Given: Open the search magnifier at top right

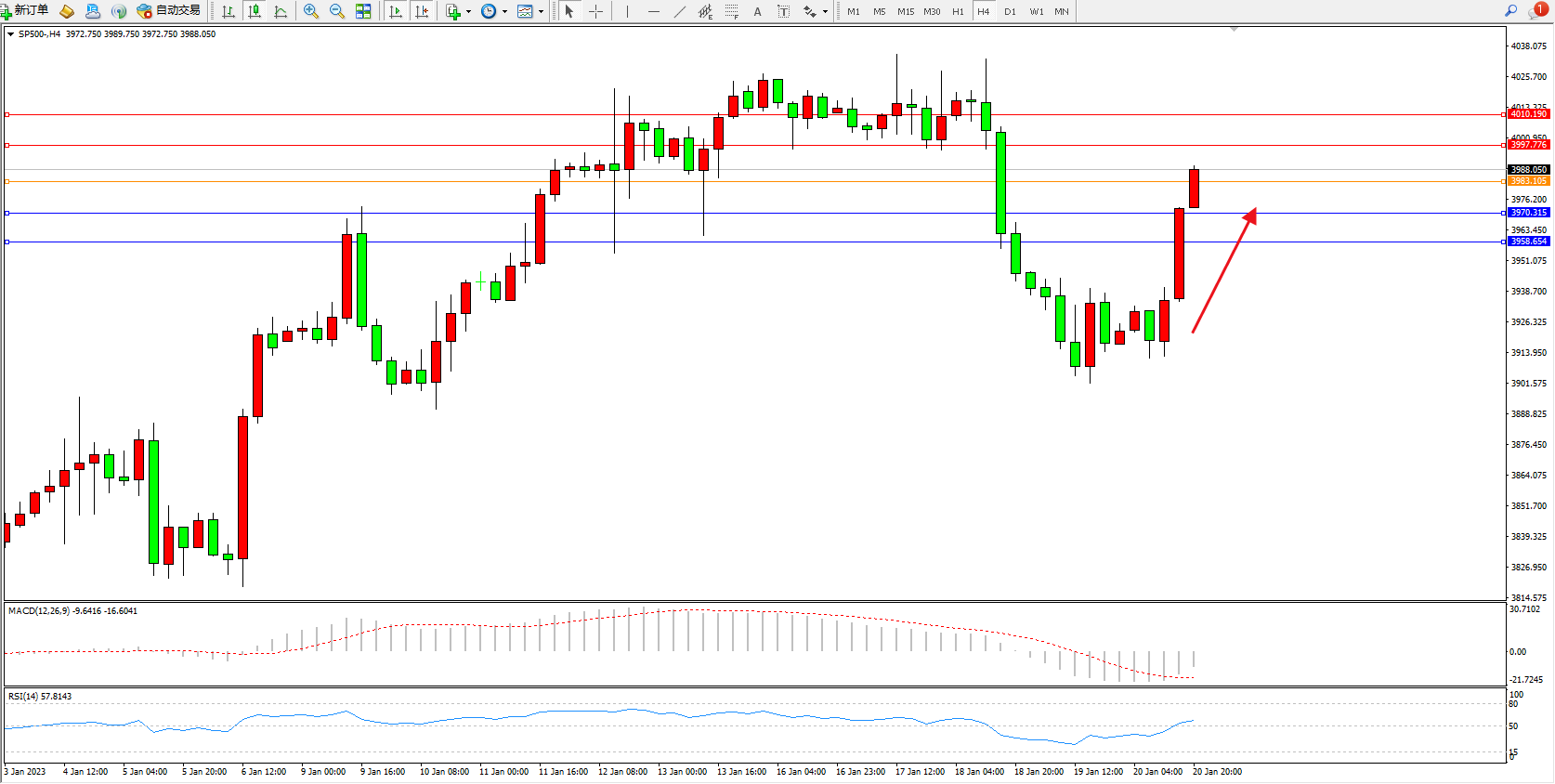Looking at the screenshot, I should [1510, 11].
